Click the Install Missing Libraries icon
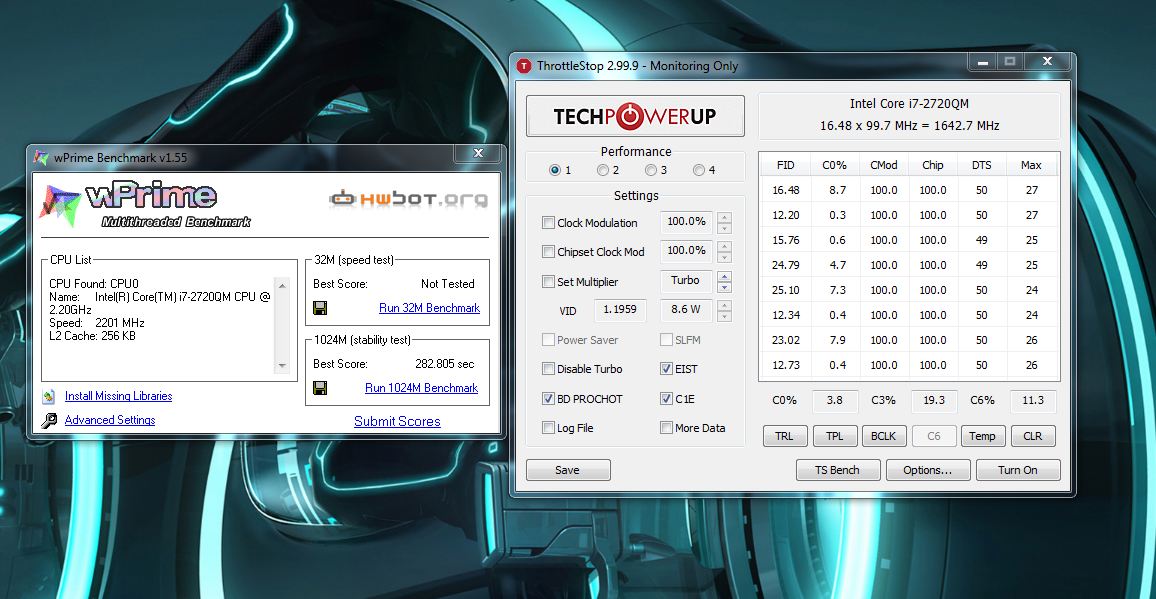Image resolution: width=1156 pixels, height=599 pixels. coord(49,396)
